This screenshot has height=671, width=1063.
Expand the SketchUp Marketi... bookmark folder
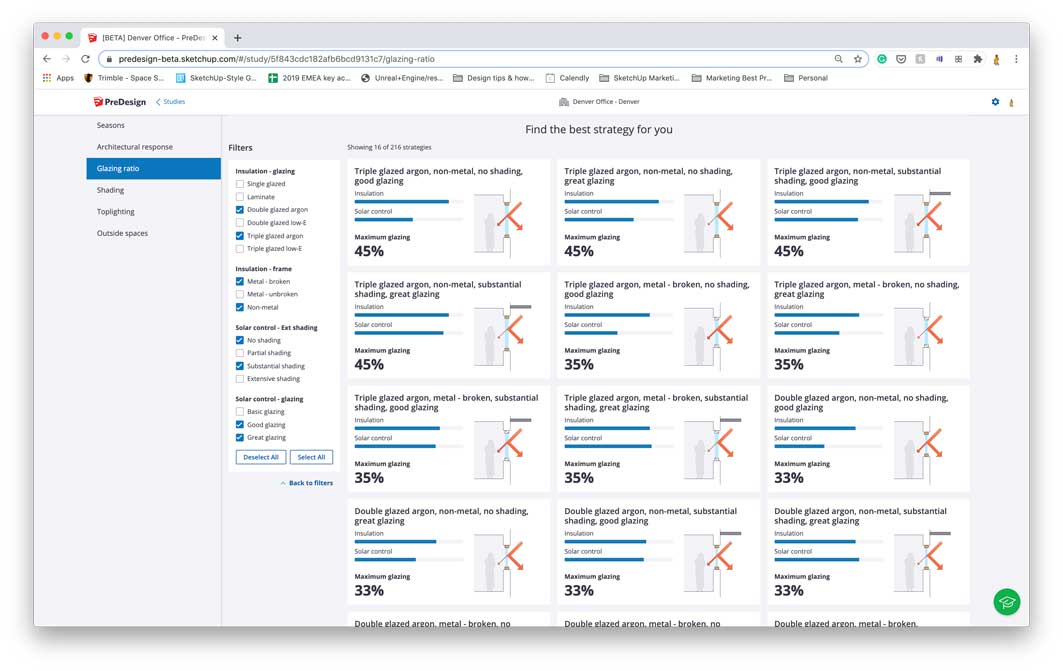(x=639, y=78)
